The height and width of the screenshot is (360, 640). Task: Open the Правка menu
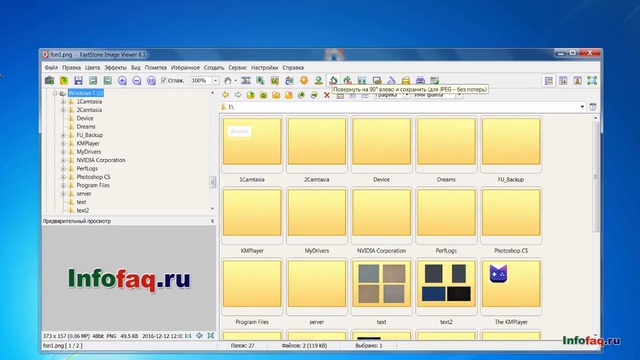point(71,68)
